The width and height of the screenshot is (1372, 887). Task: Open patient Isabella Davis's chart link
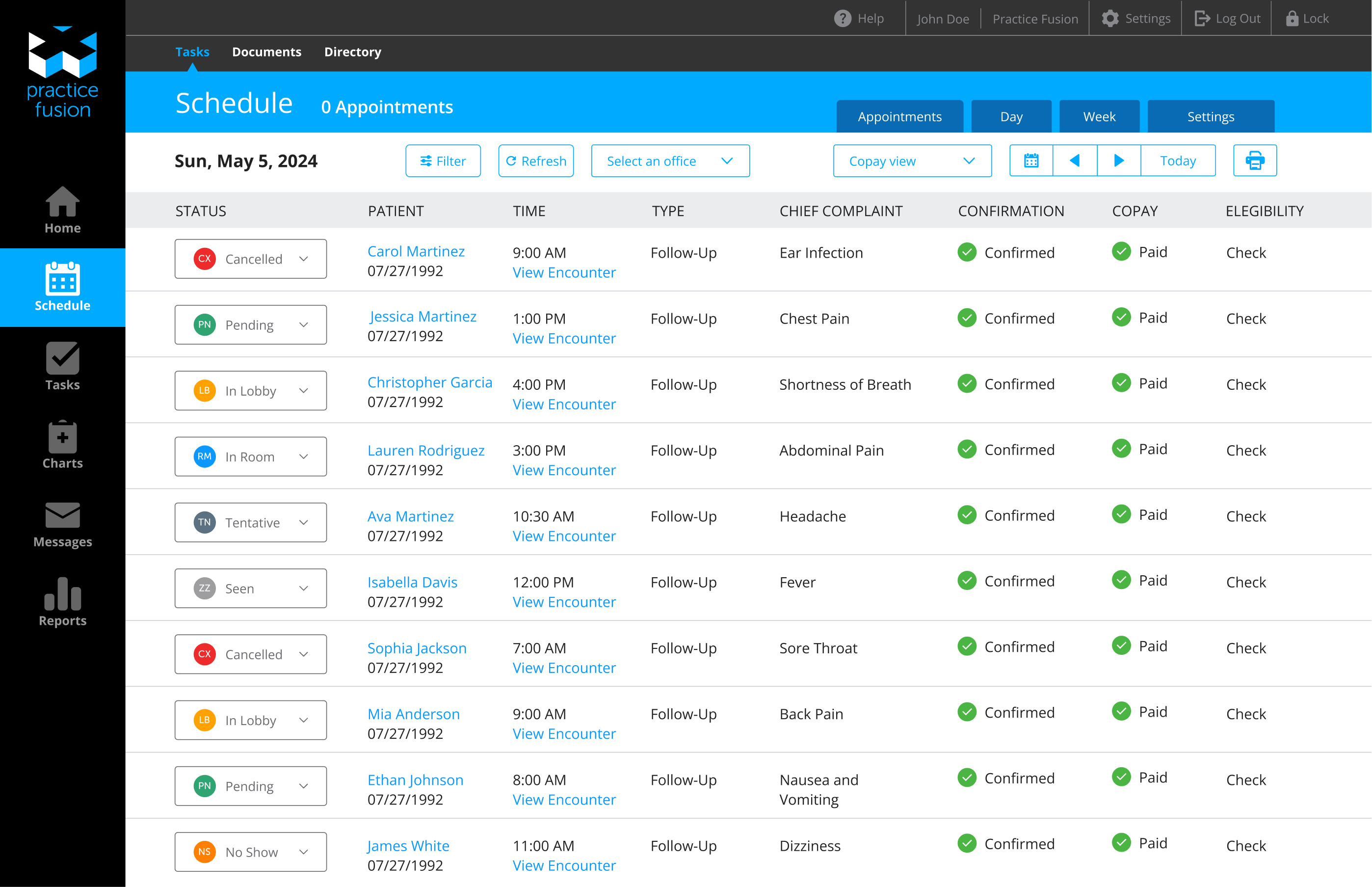click(x=412, y=582)
